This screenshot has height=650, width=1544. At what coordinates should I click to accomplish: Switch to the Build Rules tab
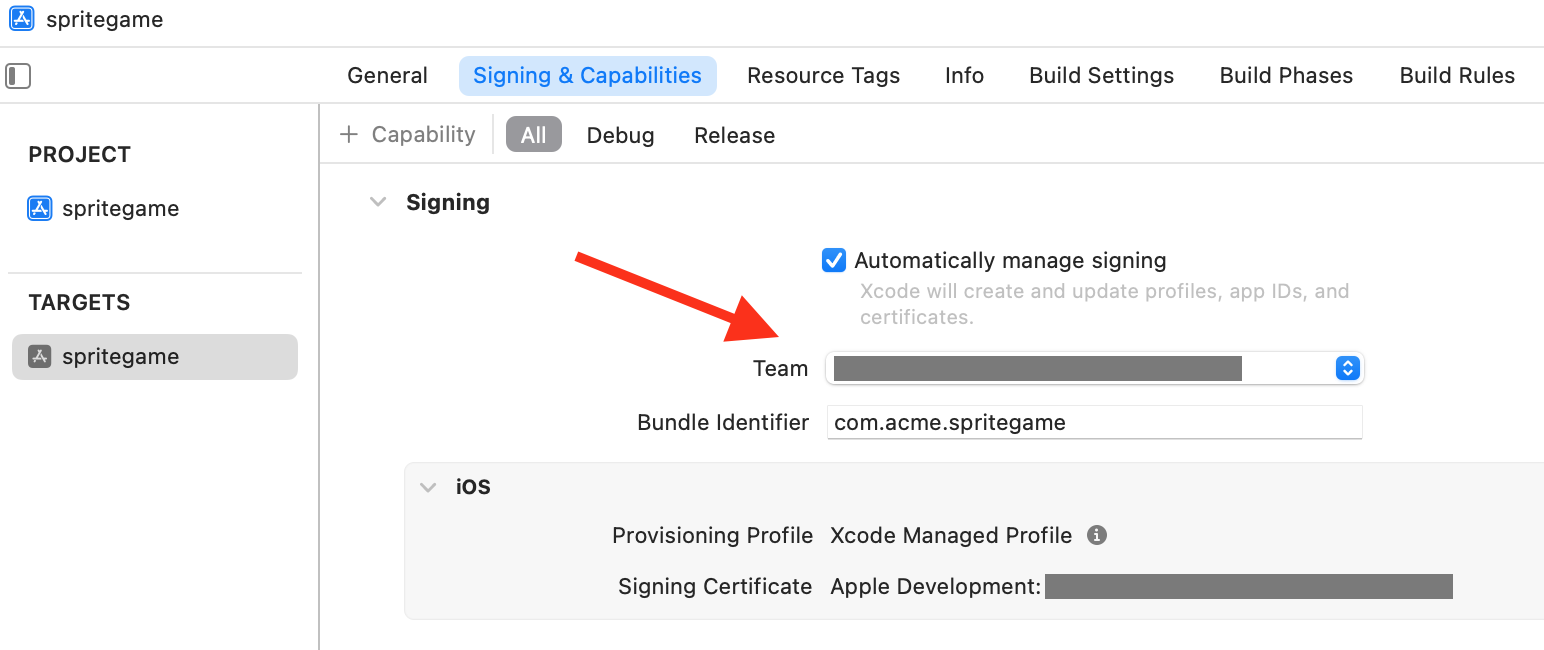(x=1457, y=75)
